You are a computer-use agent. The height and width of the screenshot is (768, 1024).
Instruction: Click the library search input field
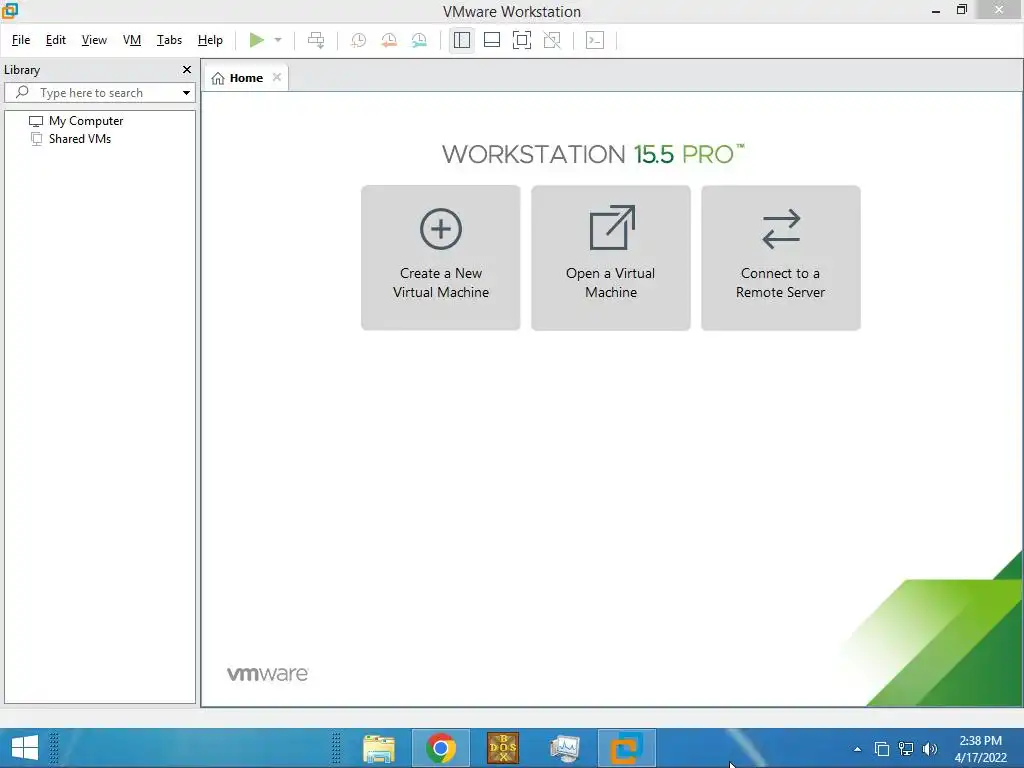pos(99,93)
